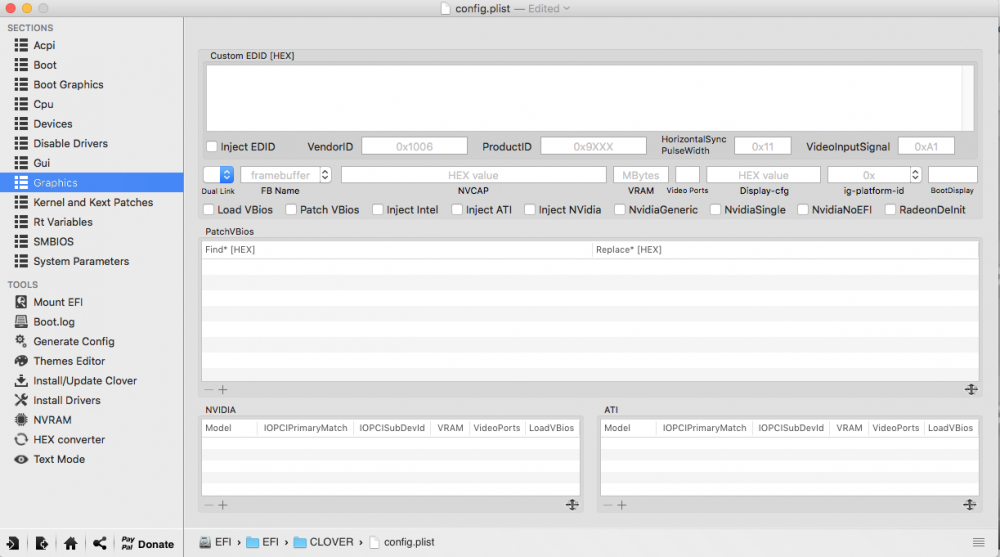Click the config.plist item in path bar
The image size is (1000, 557).
[402, 542]
